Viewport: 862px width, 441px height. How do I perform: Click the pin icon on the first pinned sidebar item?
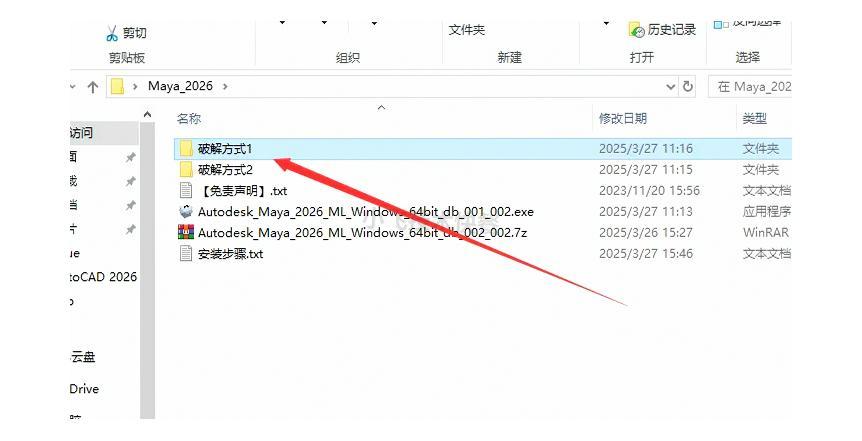coord(130,157)
